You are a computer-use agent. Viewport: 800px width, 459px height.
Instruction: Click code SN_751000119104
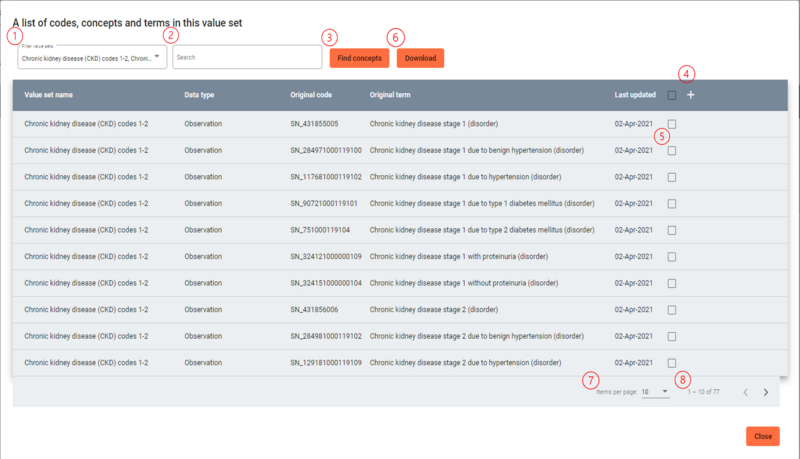point(320,230)
